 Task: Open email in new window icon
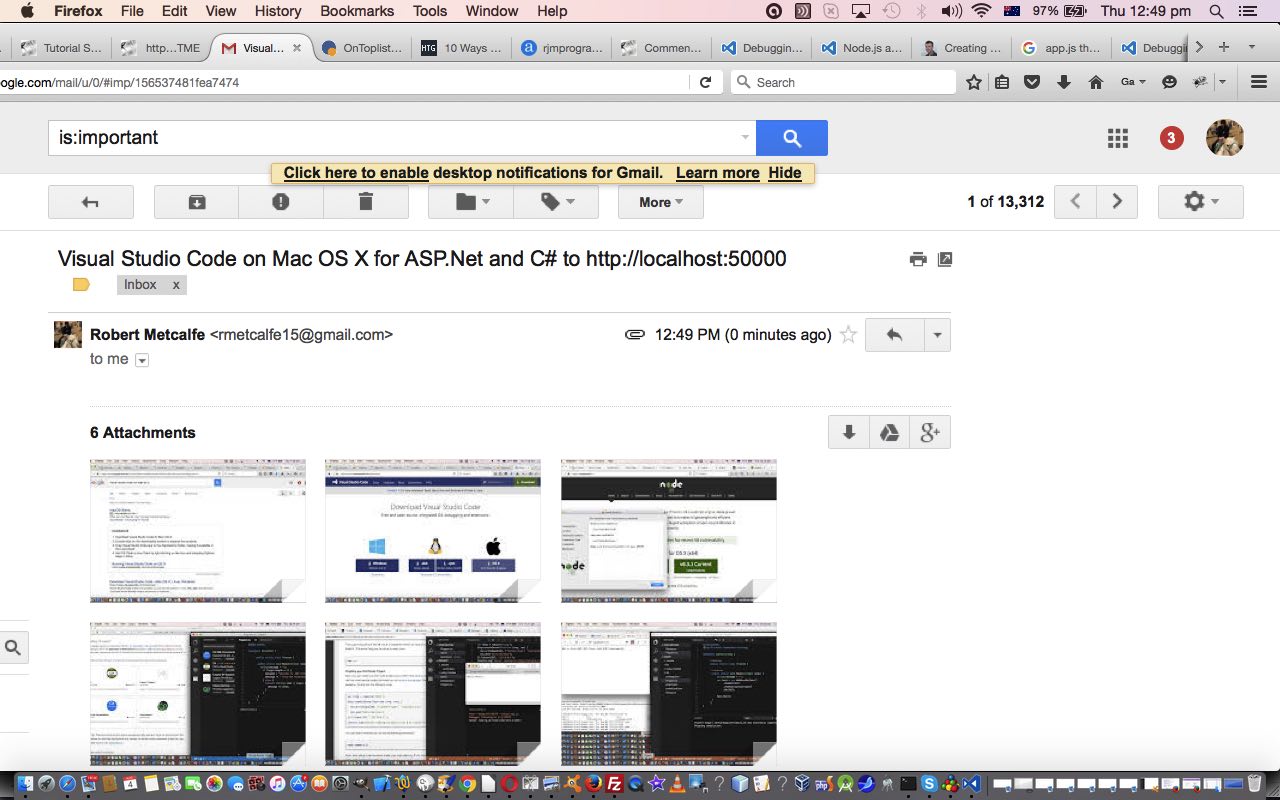pyautogui.click(x=945, y=259)
